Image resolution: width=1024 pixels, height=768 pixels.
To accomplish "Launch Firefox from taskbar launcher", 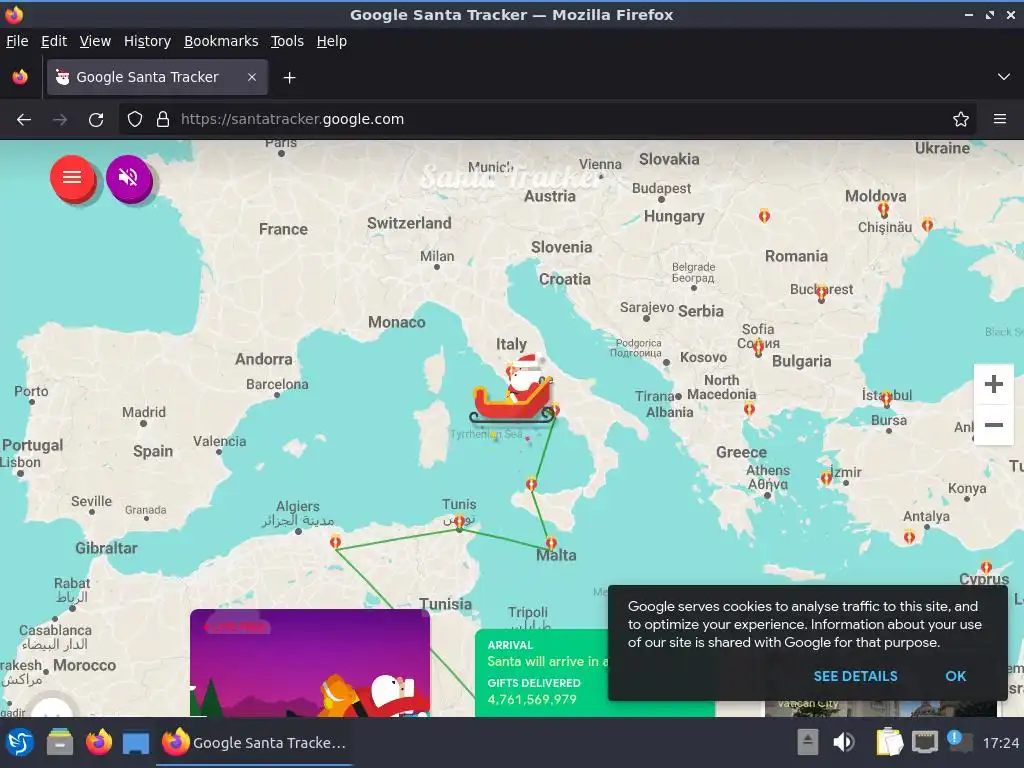I will [99, 743].
